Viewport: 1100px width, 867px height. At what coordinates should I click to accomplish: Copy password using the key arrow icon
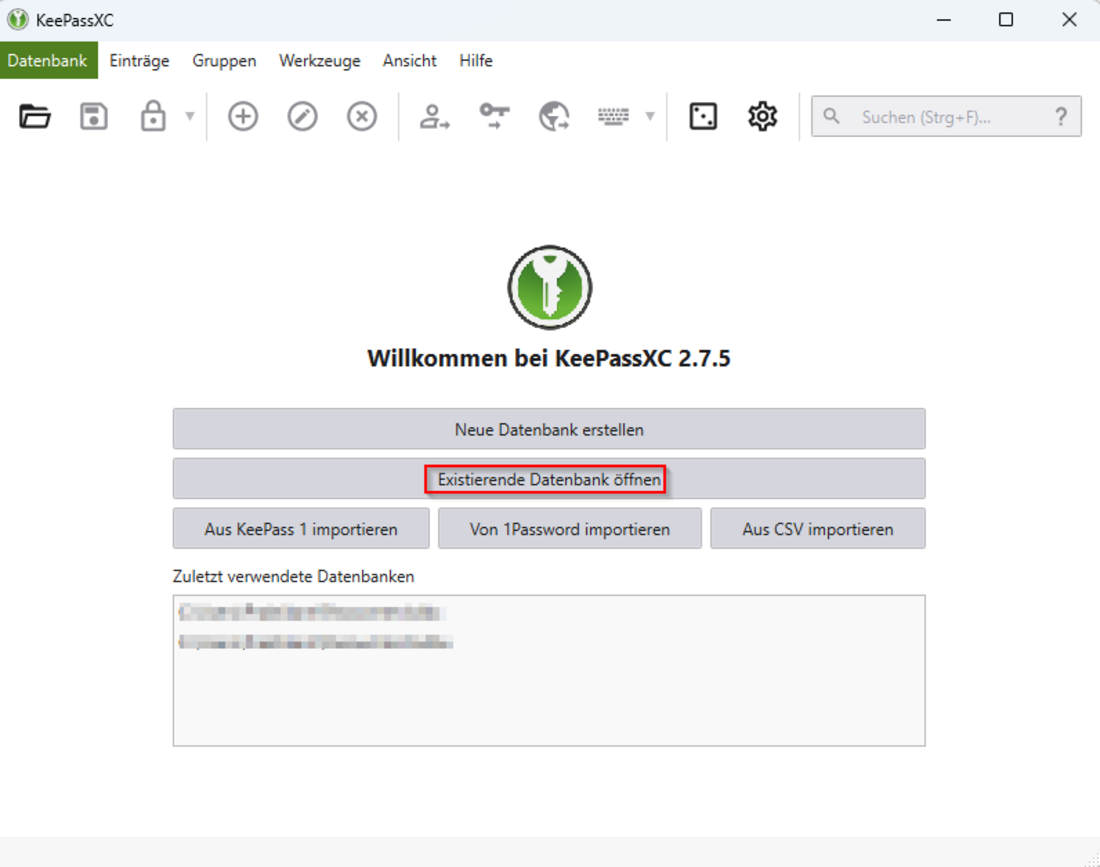(494, 116)
